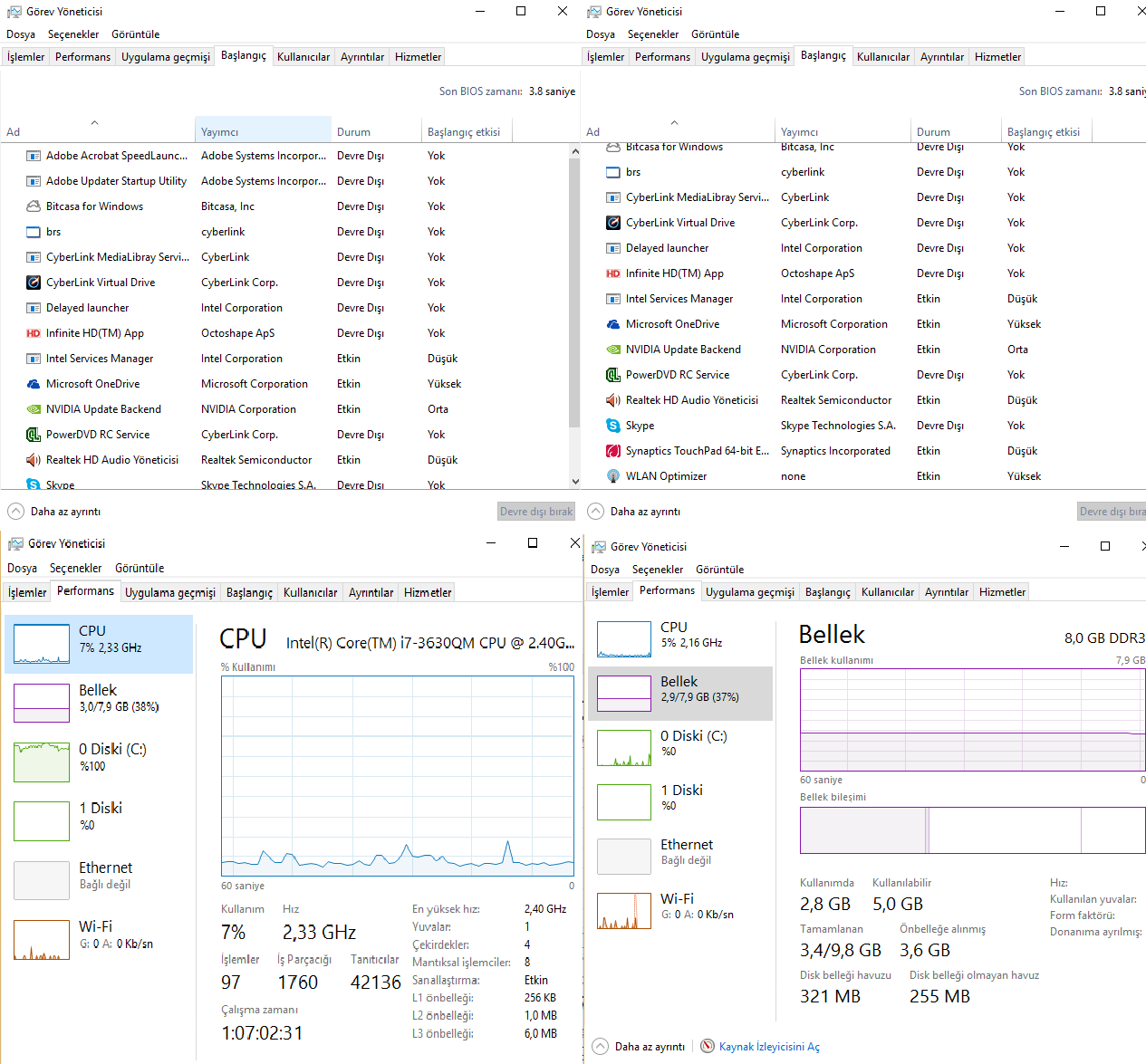Screen dimensions: 1146x1064
Task: Click the 8,0 GB DDR3 label
Action: (1104, 638)
